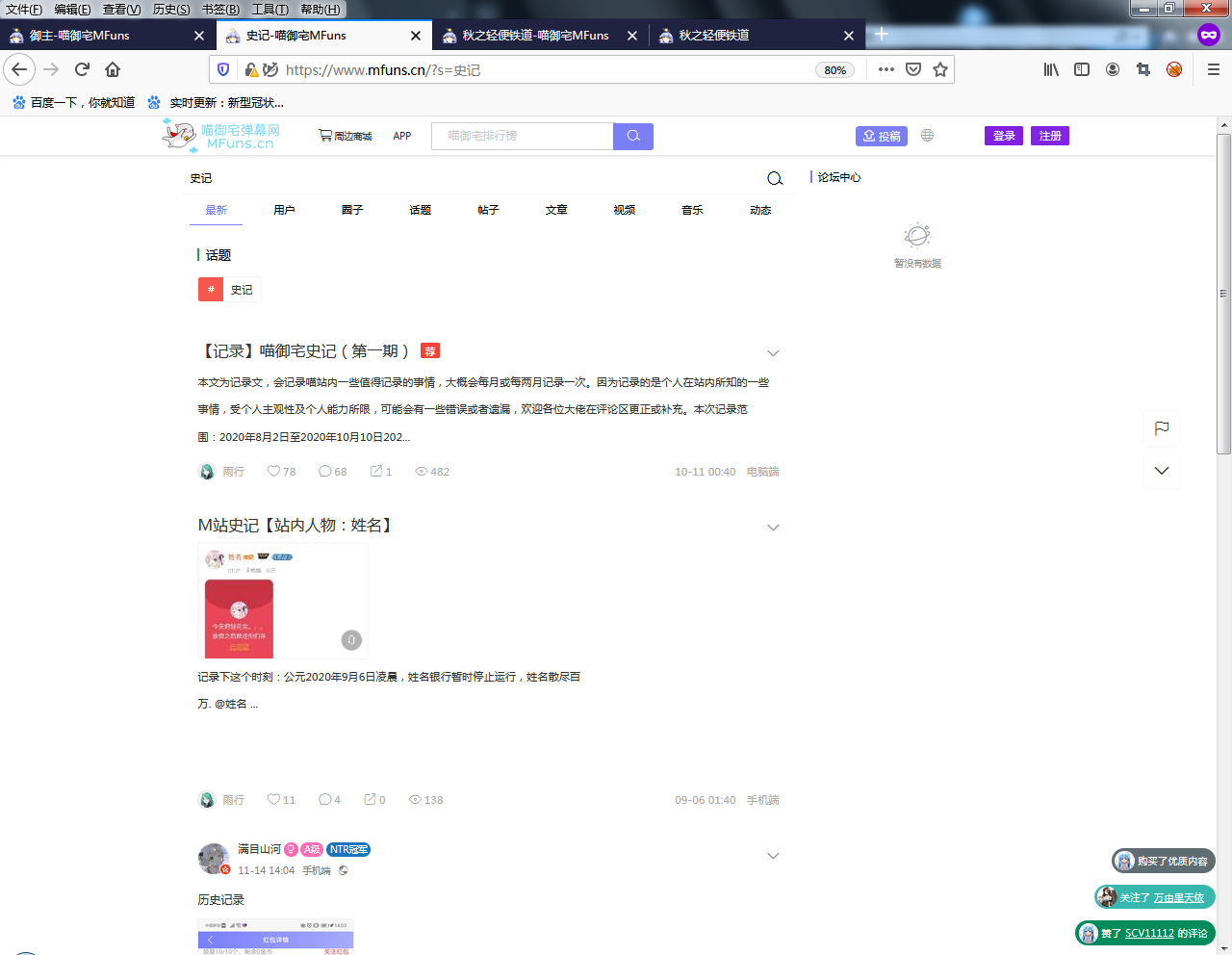Toggle Firefox sidebar view icon

(1082, 69)
